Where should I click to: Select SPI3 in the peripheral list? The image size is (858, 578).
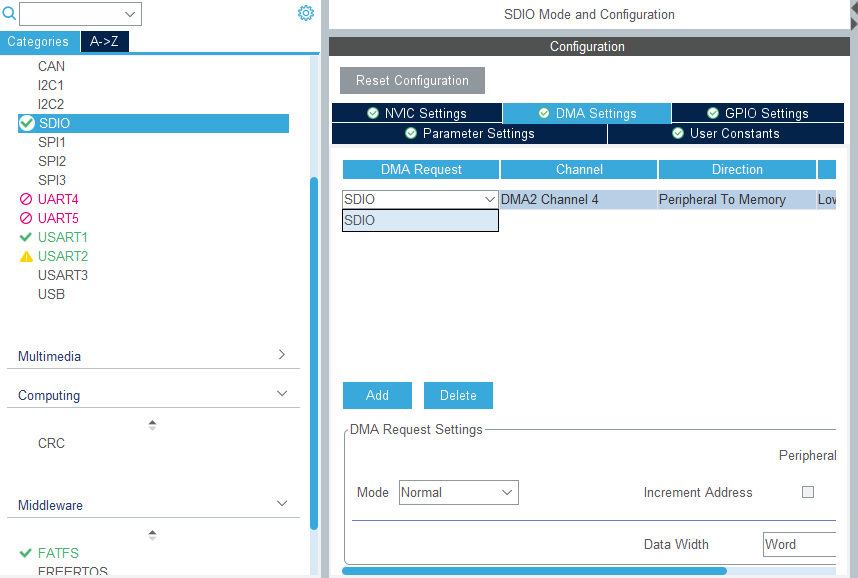coord(52,180)
